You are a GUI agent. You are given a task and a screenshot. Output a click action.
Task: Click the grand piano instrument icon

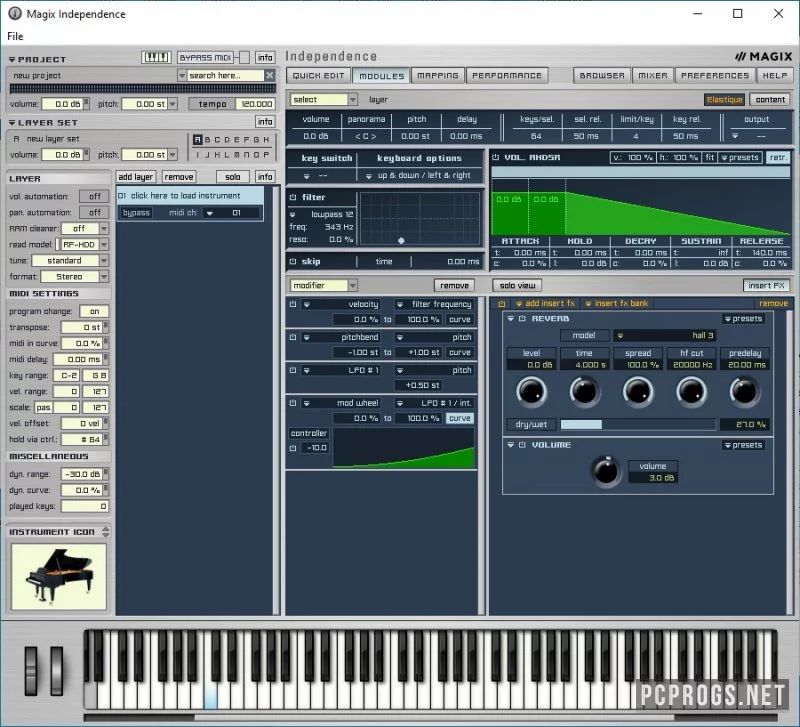[x=59, y=576]
